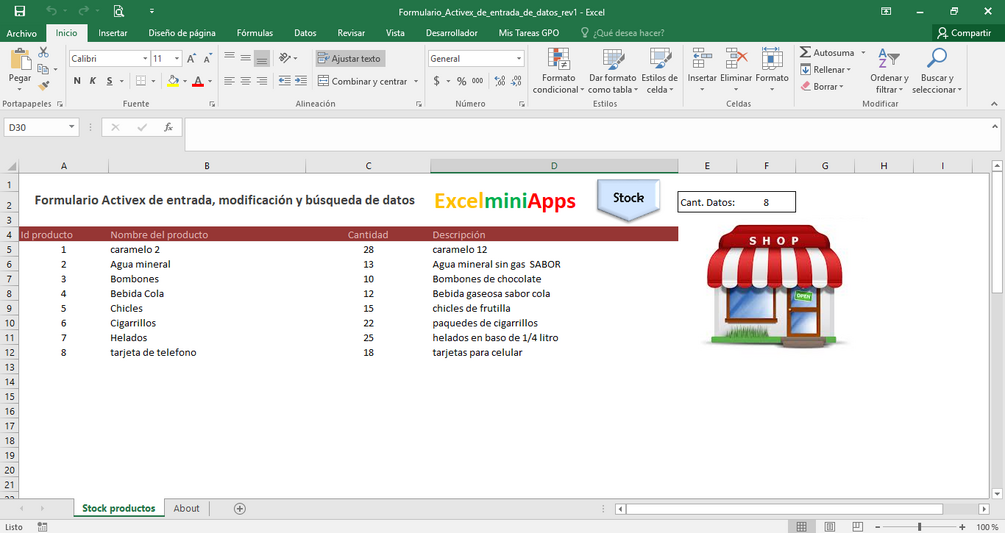The image size is (1005, 533).
Task: Click the blue Stock arrow button
Action: [628, 200]
